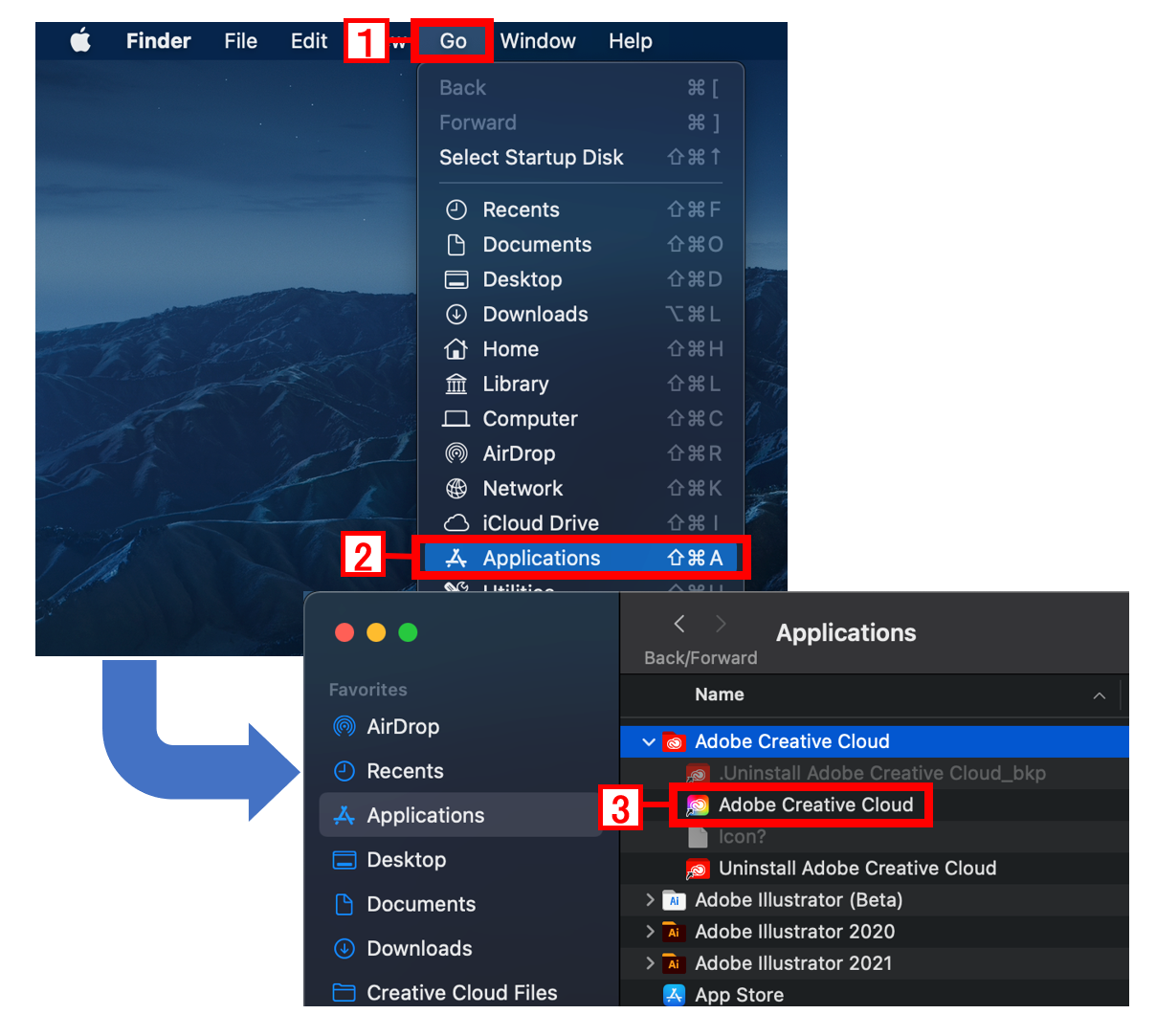Choose Documents from the Go menu

click(x=581, y=244)
